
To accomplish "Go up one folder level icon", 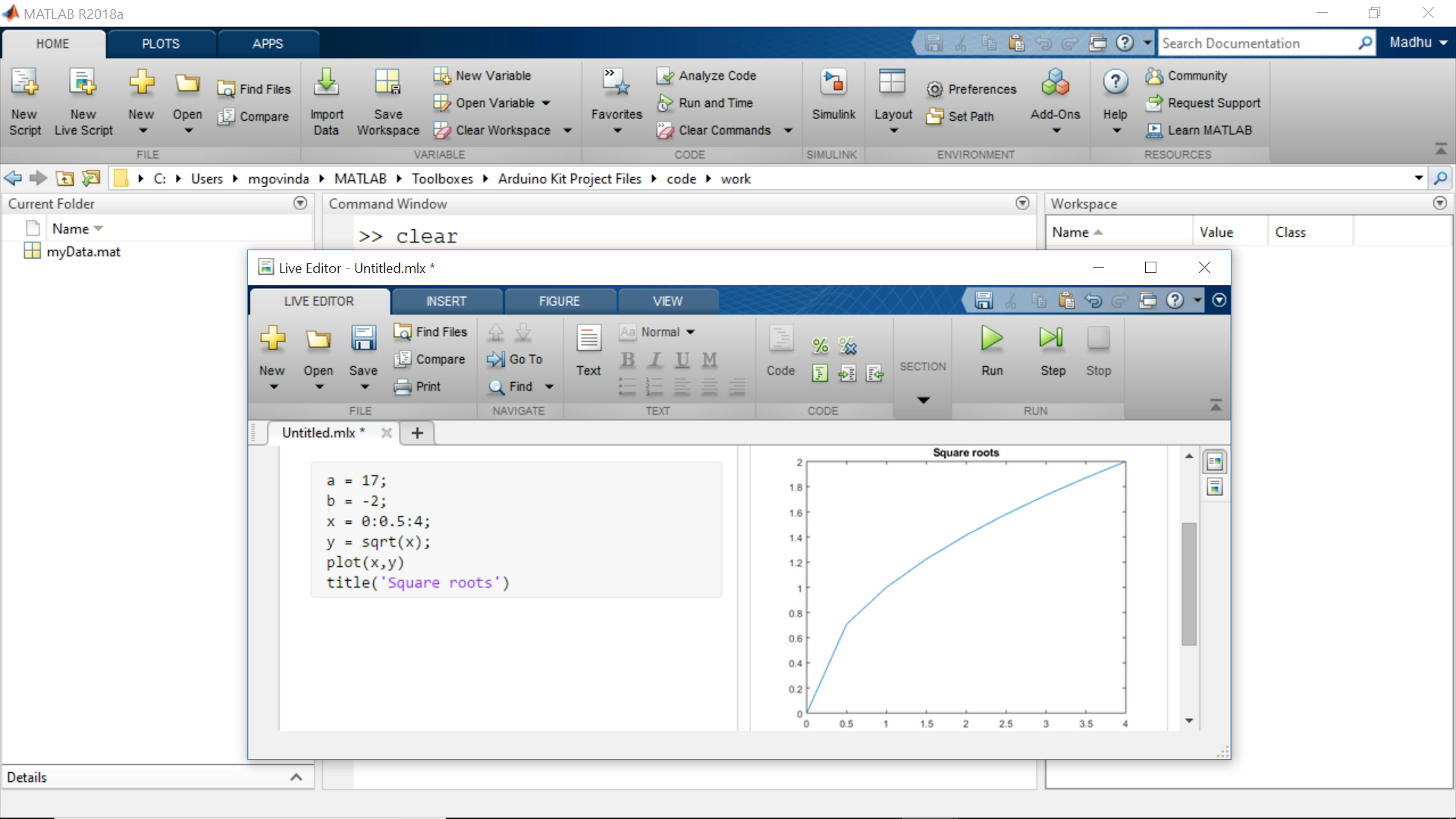I will pyautogui.click(x=65, y=179).
